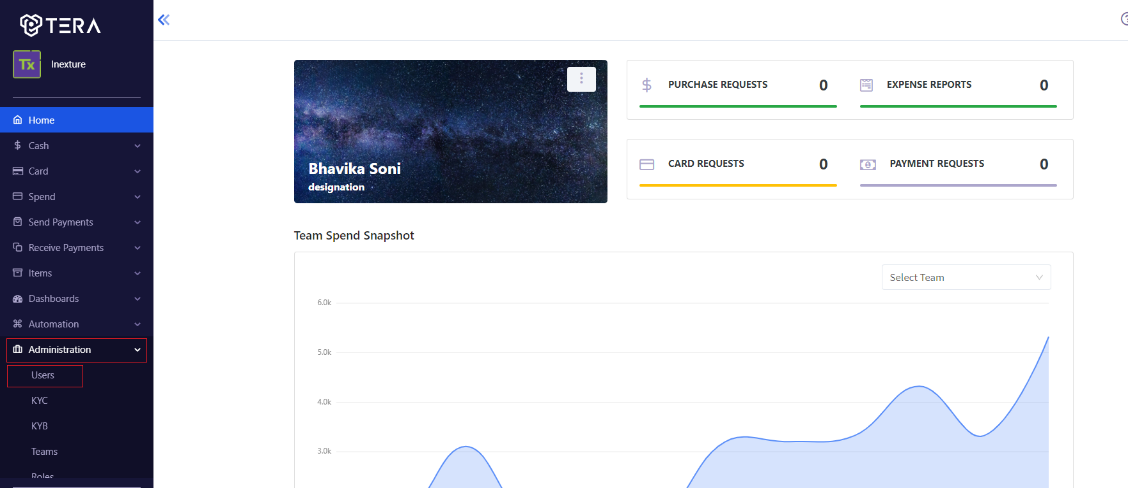Viewport: 1128px width, 488px height.
Task: Click the 6.0k axis label
Action: [x=324, y=302]
